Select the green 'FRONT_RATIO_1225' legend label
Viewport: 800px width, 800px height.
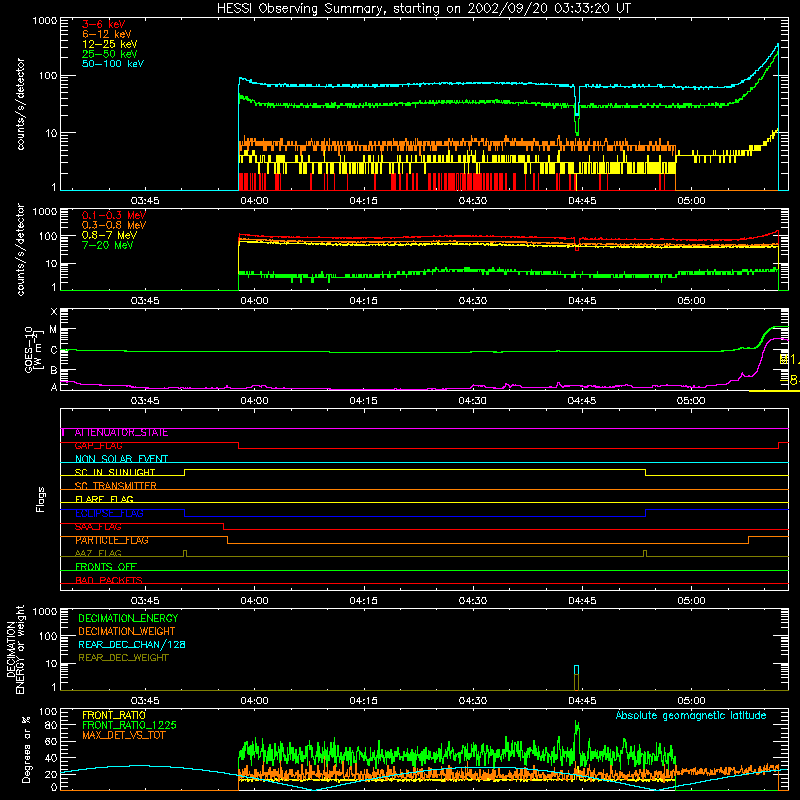click(129, 725)
